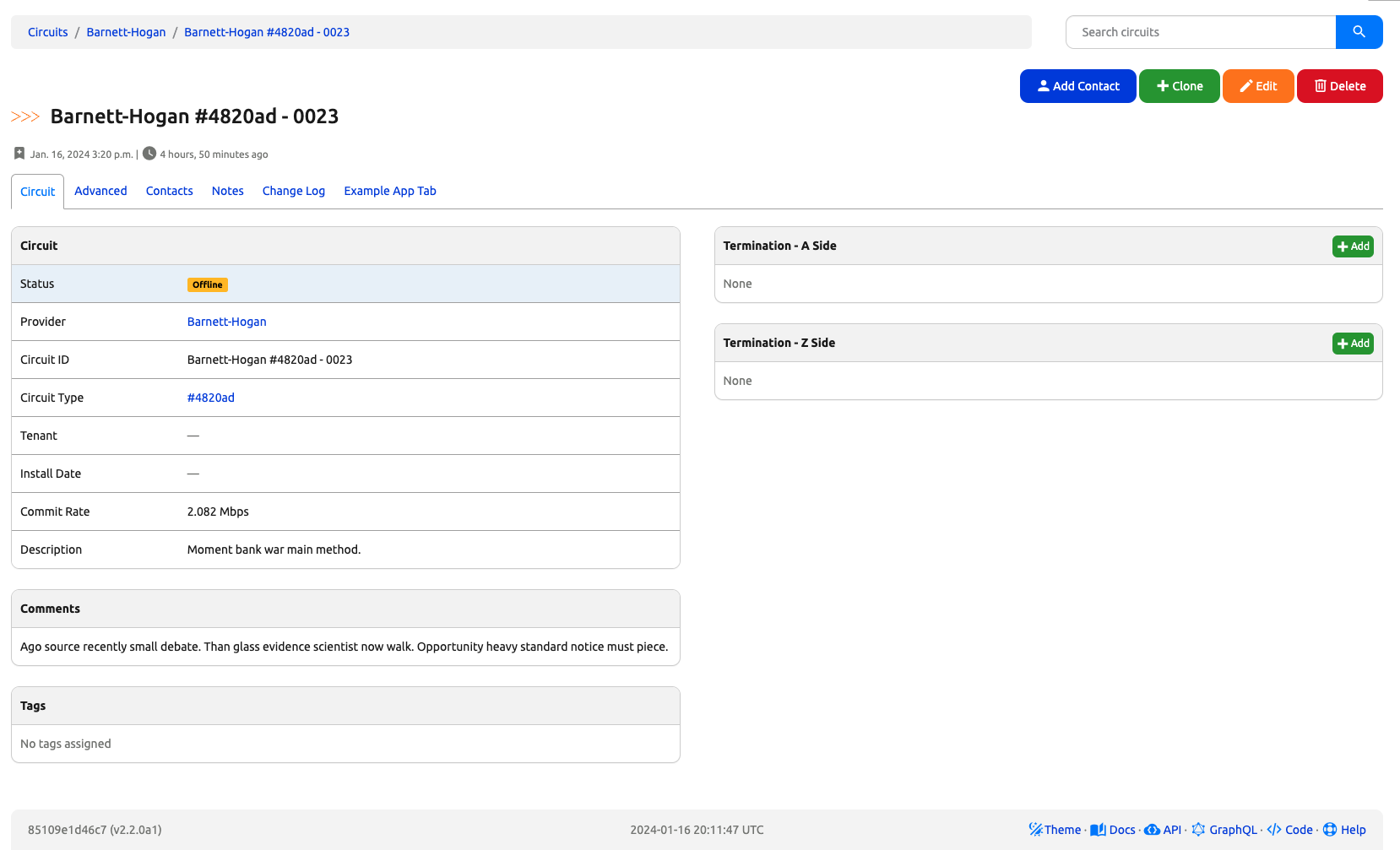Add a Termination A Side
The width and height of the screenshot is (1400, 850).
1353,246
